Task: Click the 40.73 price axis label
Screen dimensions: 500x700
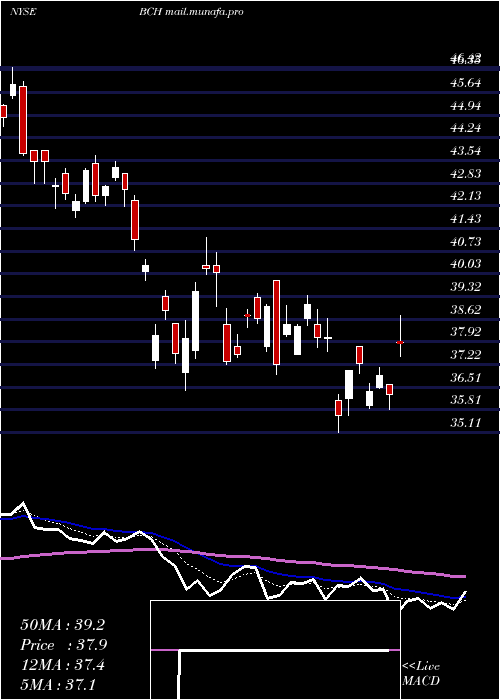Action: 466,242
